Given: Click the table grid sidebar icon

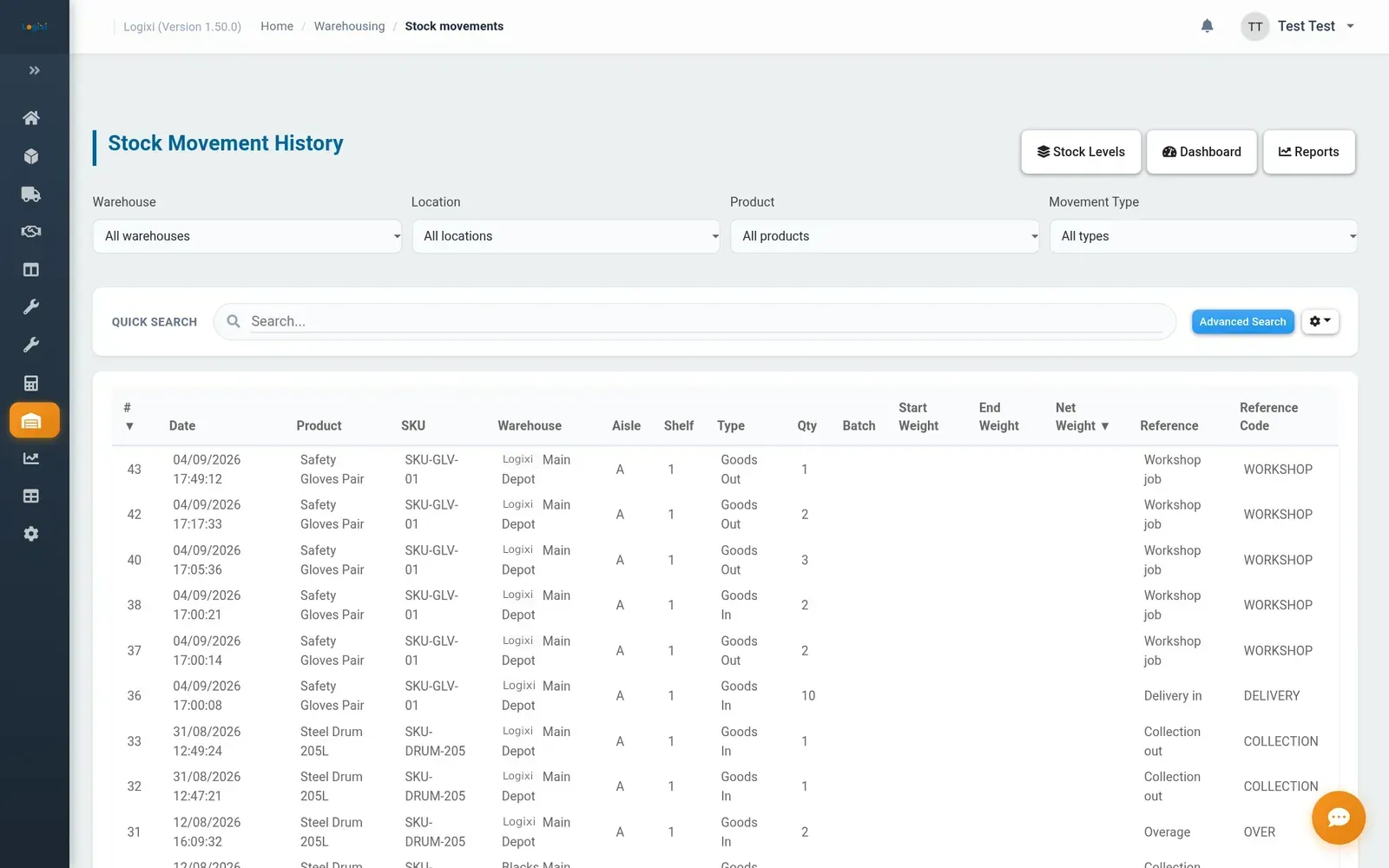Looking at the screenshot, I should pyautogui.click(x=31, y=496).
